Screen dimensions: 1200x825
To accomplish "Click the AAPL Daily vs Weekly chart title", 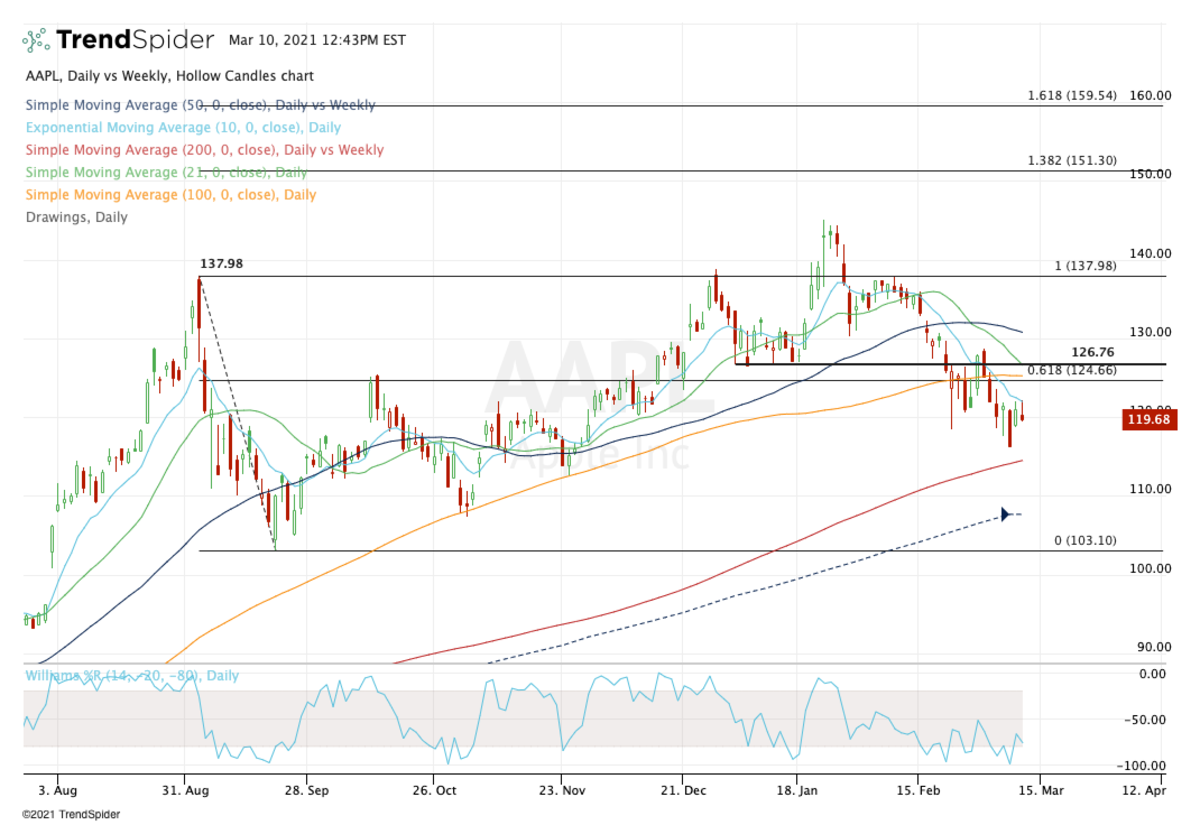I will coord(169,76).
